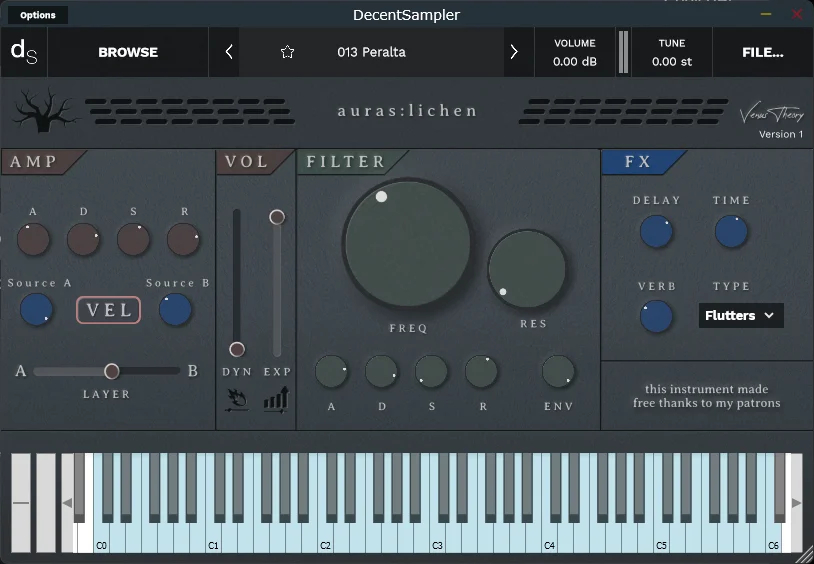
Task: Click the DYN slider handle
Action: [237, 350]
